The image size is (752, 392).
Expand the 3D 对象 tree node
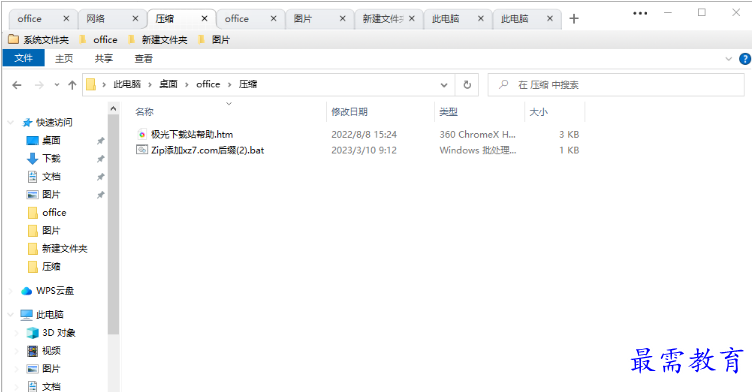pyautogui.click(x=17, y=333)
